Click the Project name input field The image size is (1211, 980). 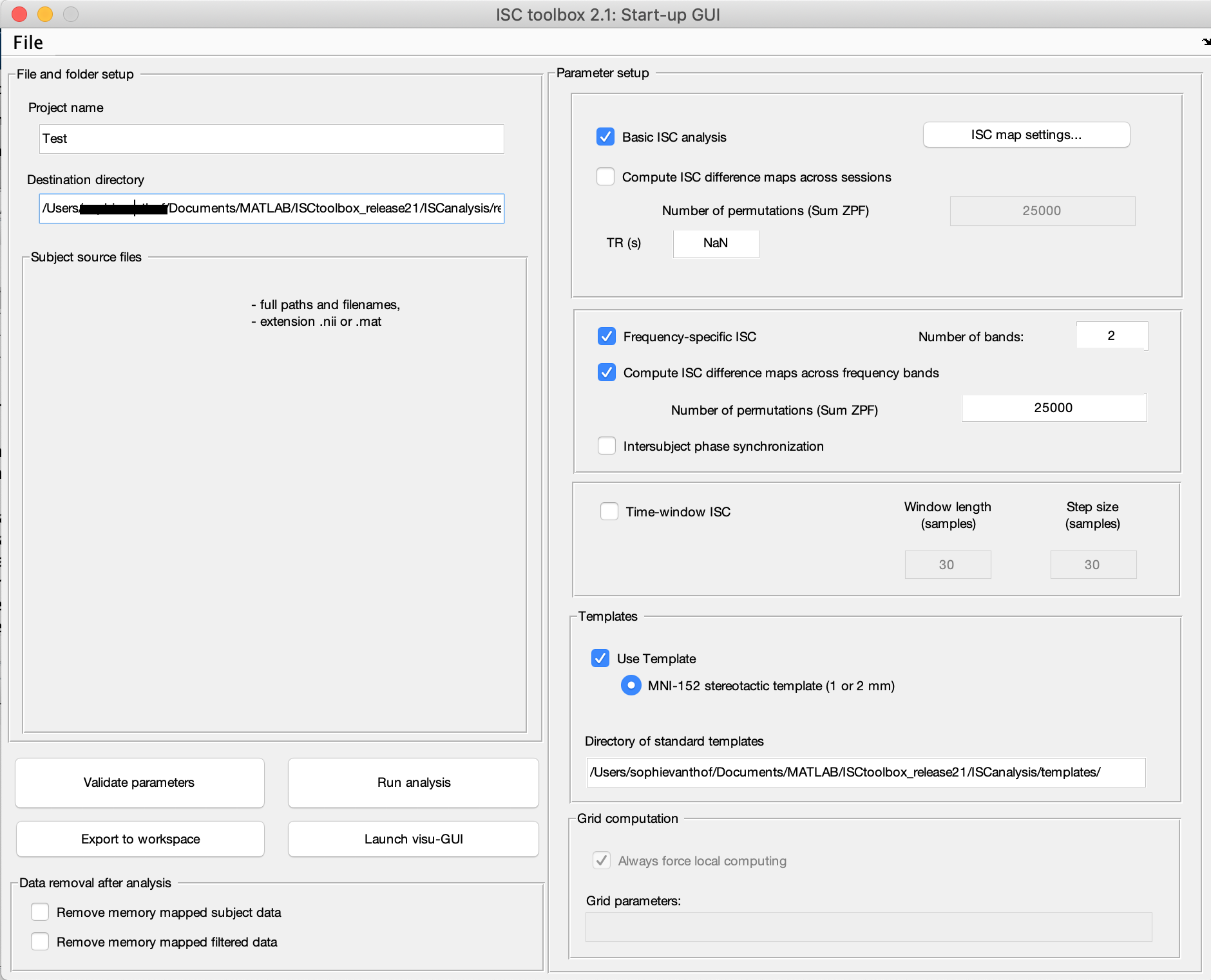point(271,139)
